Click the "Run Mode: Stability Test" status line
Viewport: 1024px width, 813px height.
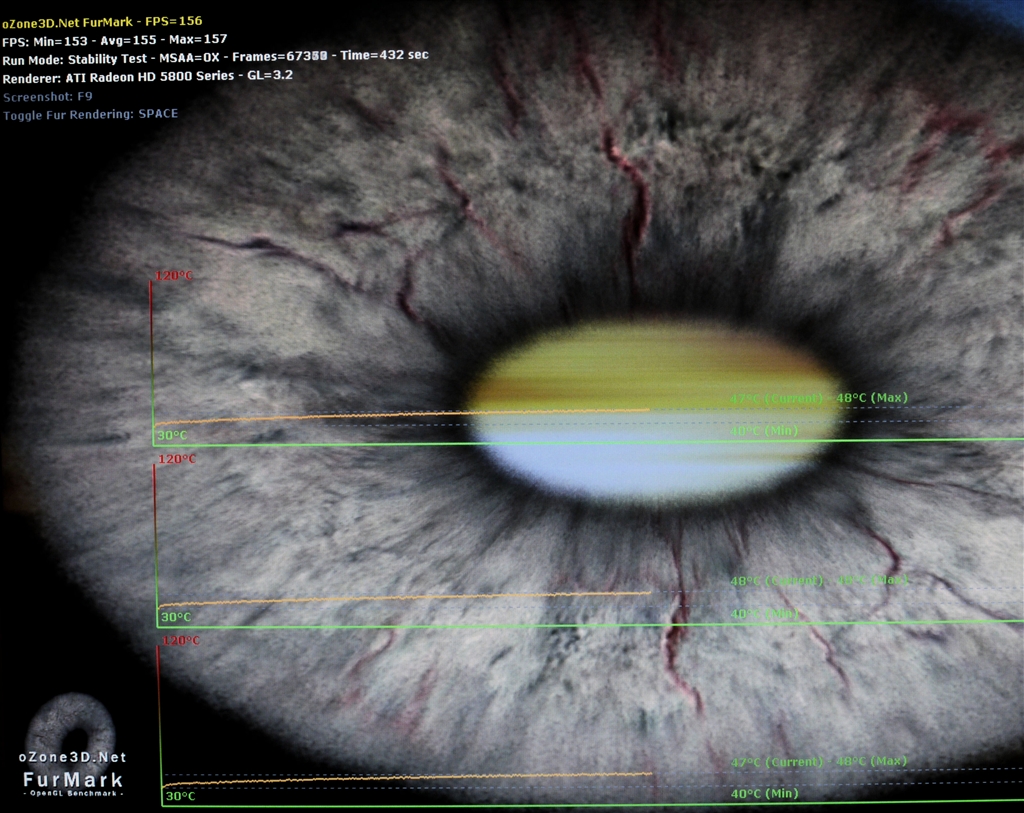[216, 57]
